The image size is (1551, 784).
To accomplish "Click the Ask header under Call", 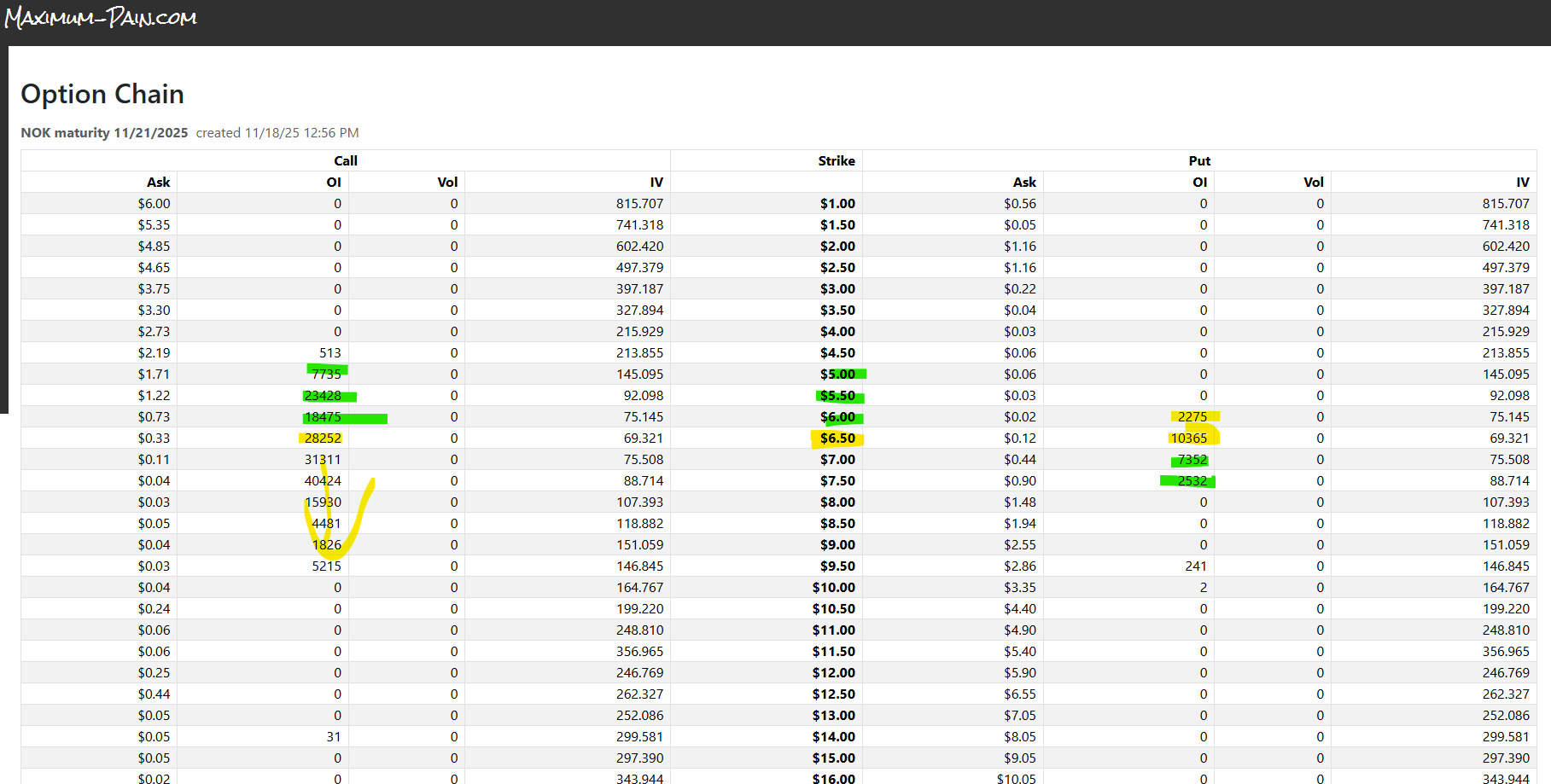I will pos(158,182).
